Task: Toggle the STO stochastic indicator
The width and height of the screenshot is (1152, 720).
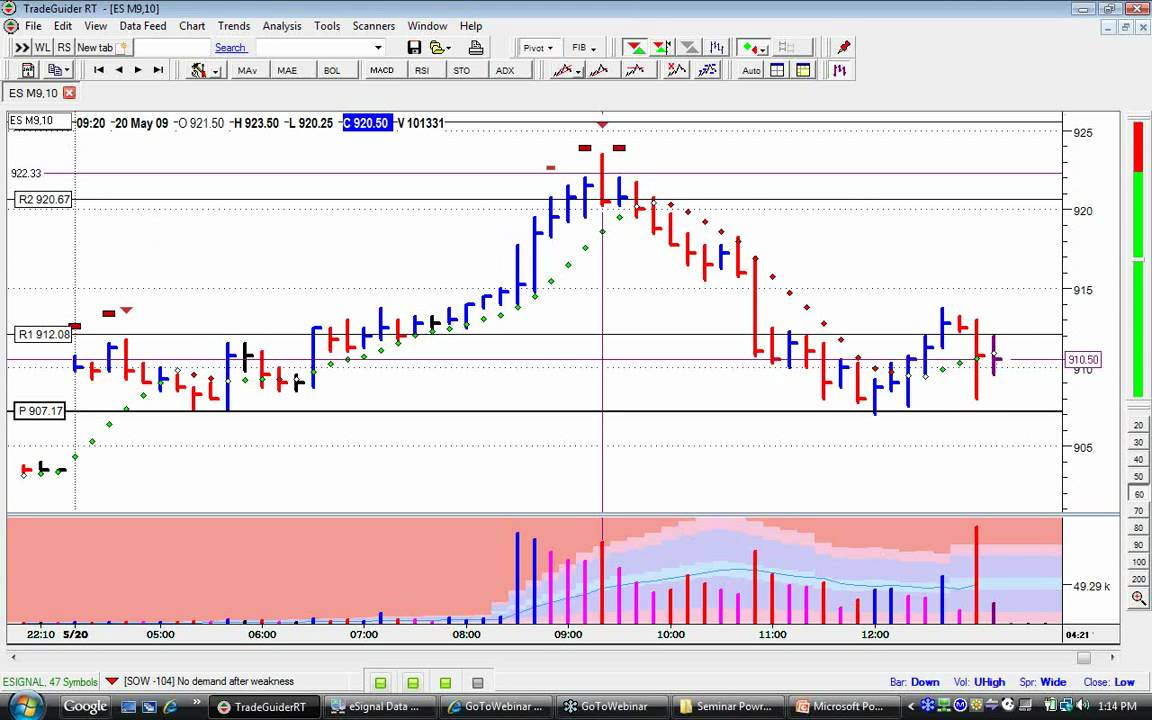Action: click(x=461, y=71)
